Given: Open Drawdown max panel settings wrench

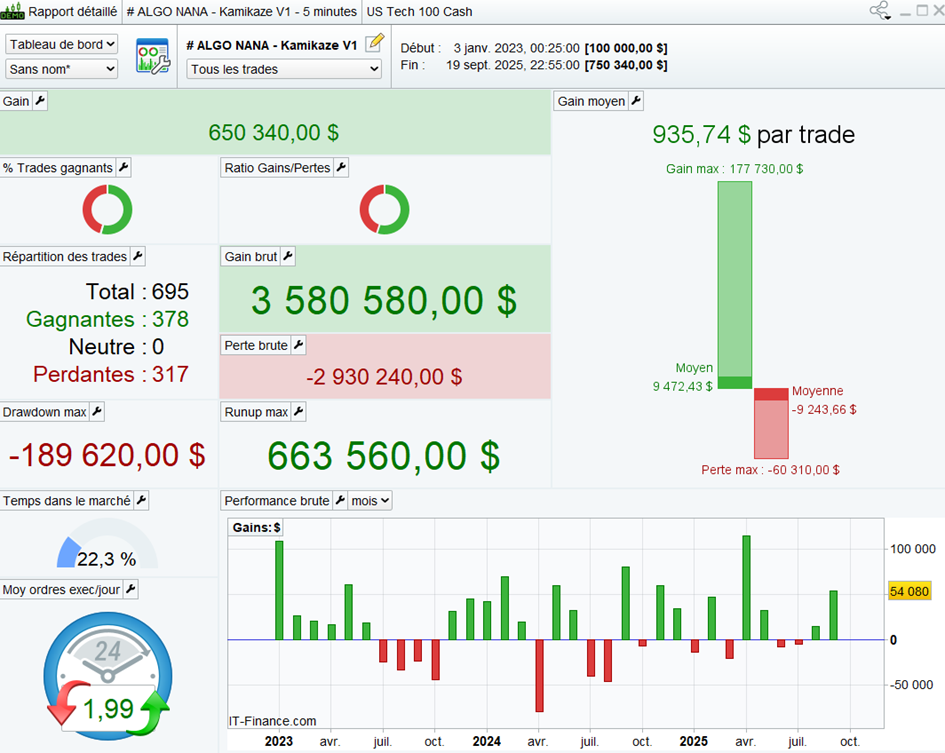Looking at the screenshot, I should click(x=97, y=411).
